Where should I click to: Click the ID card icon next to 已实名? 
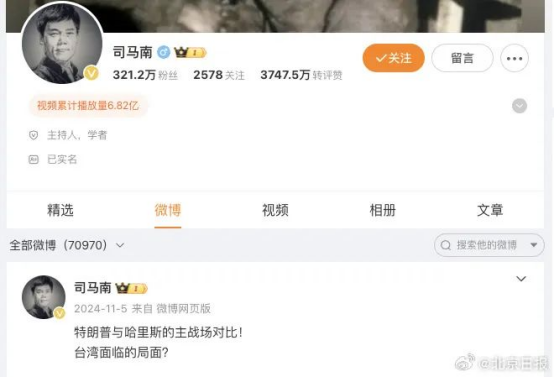(x=33, y=159)
